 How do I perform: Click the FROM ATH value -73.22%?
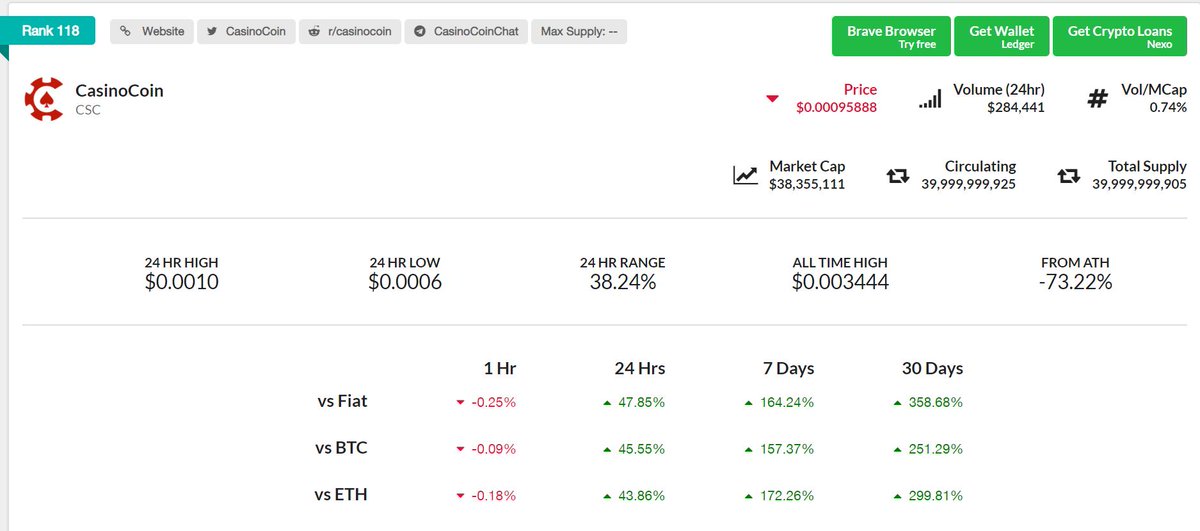point(1075,282)
